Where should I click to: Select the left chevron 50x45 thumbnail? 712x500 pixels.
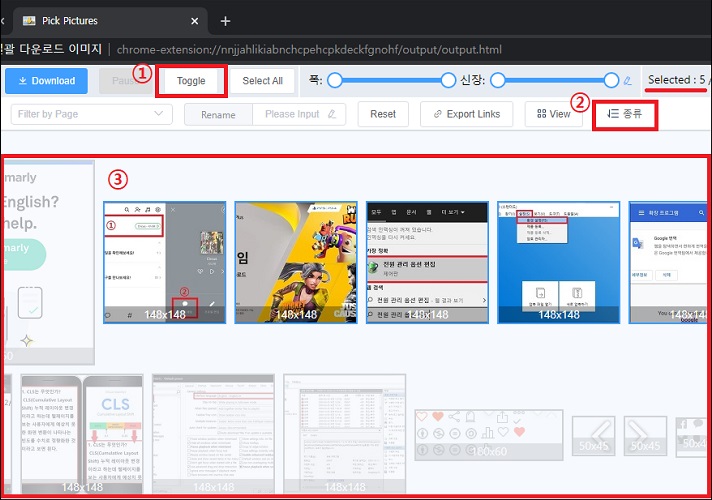pyautogui.click(x=593, y=436)
